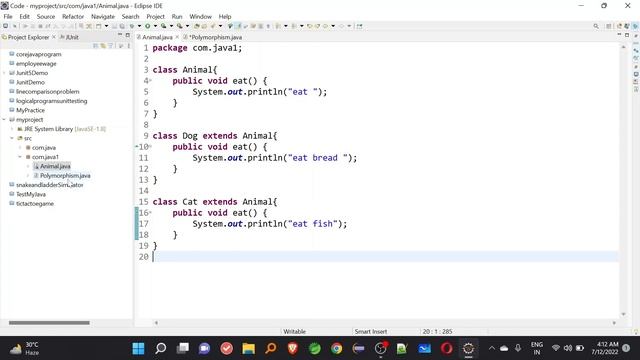This screenshot has width=640, height=360.
Task: Close the Project Explorer view tab
Action: pyautogui.click(x=54, y=37)
